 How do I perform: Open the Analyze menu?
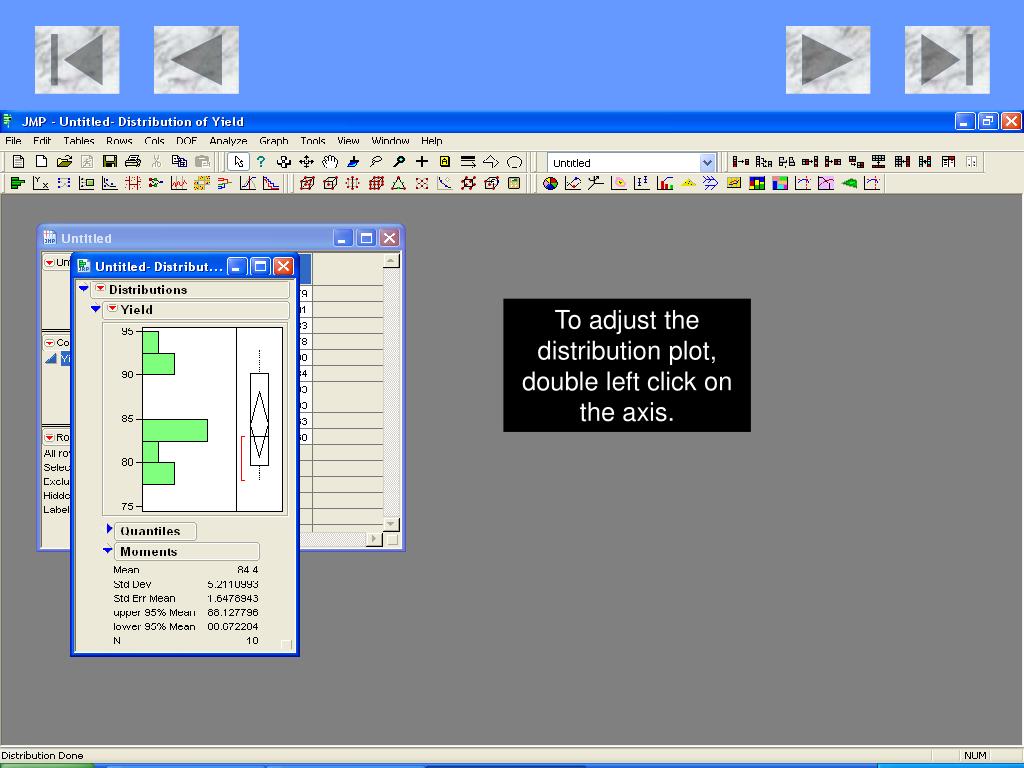pyautogui.click(x=228, y=140)
